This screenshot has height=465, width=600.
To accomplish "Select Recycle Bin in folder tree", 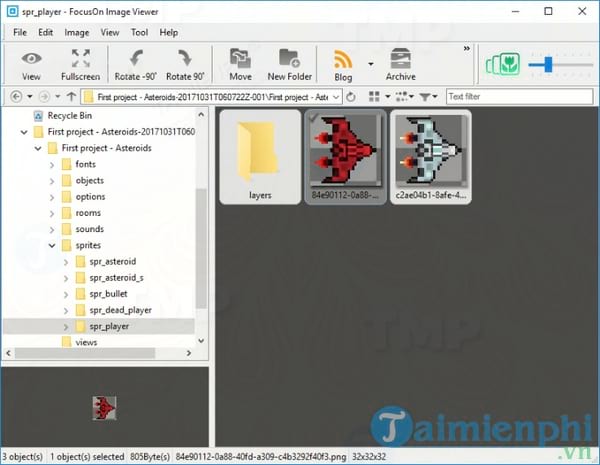I will [70, 116].
